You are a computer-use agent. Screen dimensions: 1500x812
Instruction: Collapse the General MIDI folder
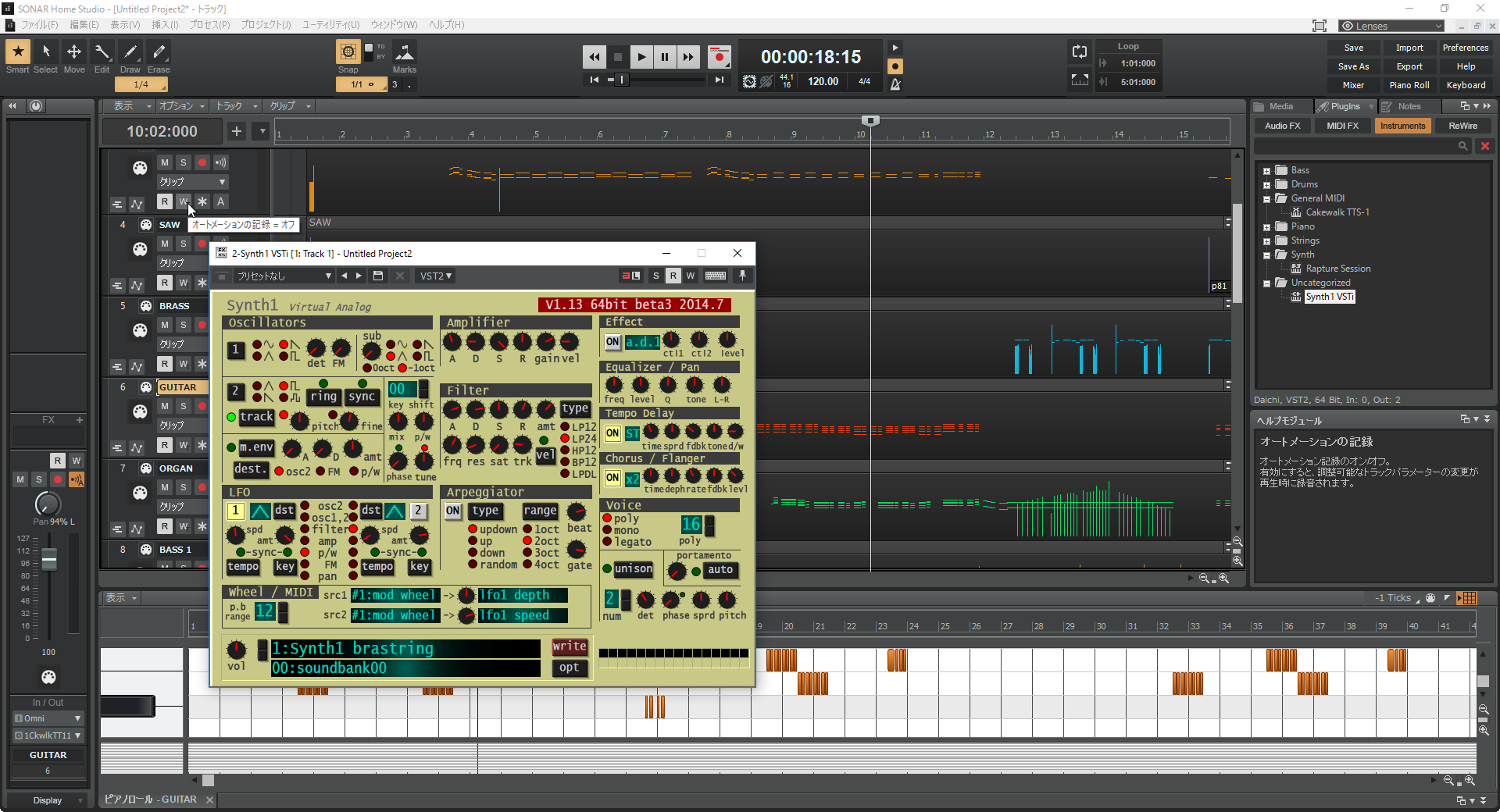pyautogui.click(x=1266, y=199)
